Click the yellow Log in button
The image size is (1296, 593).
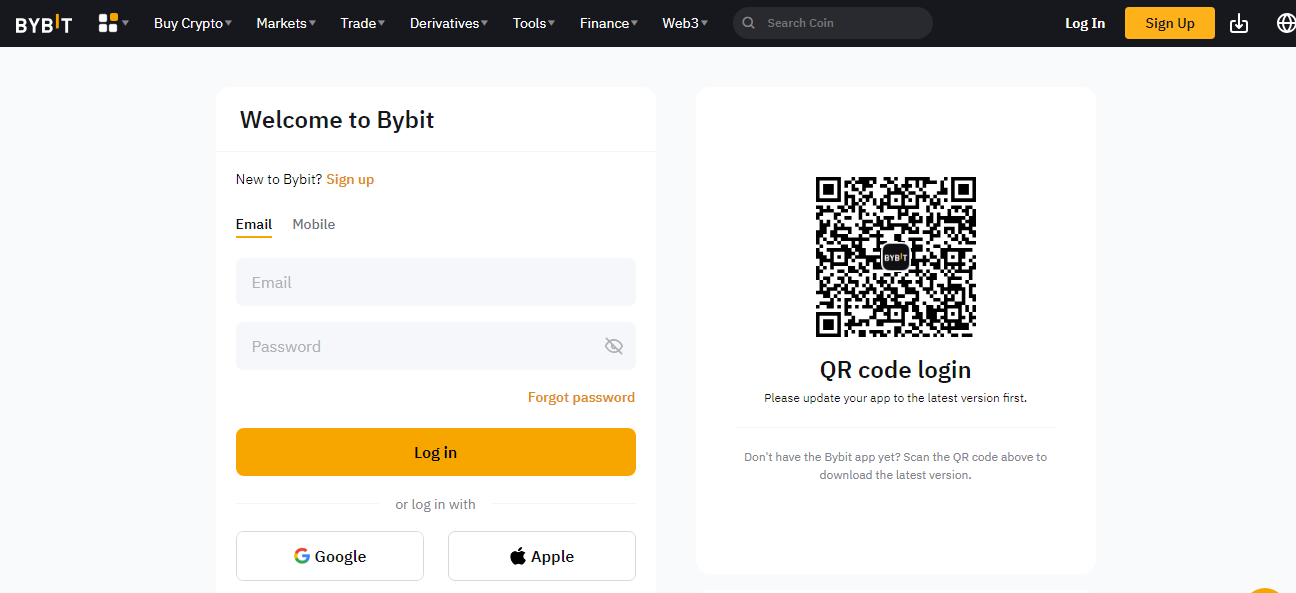click(436, 452)
